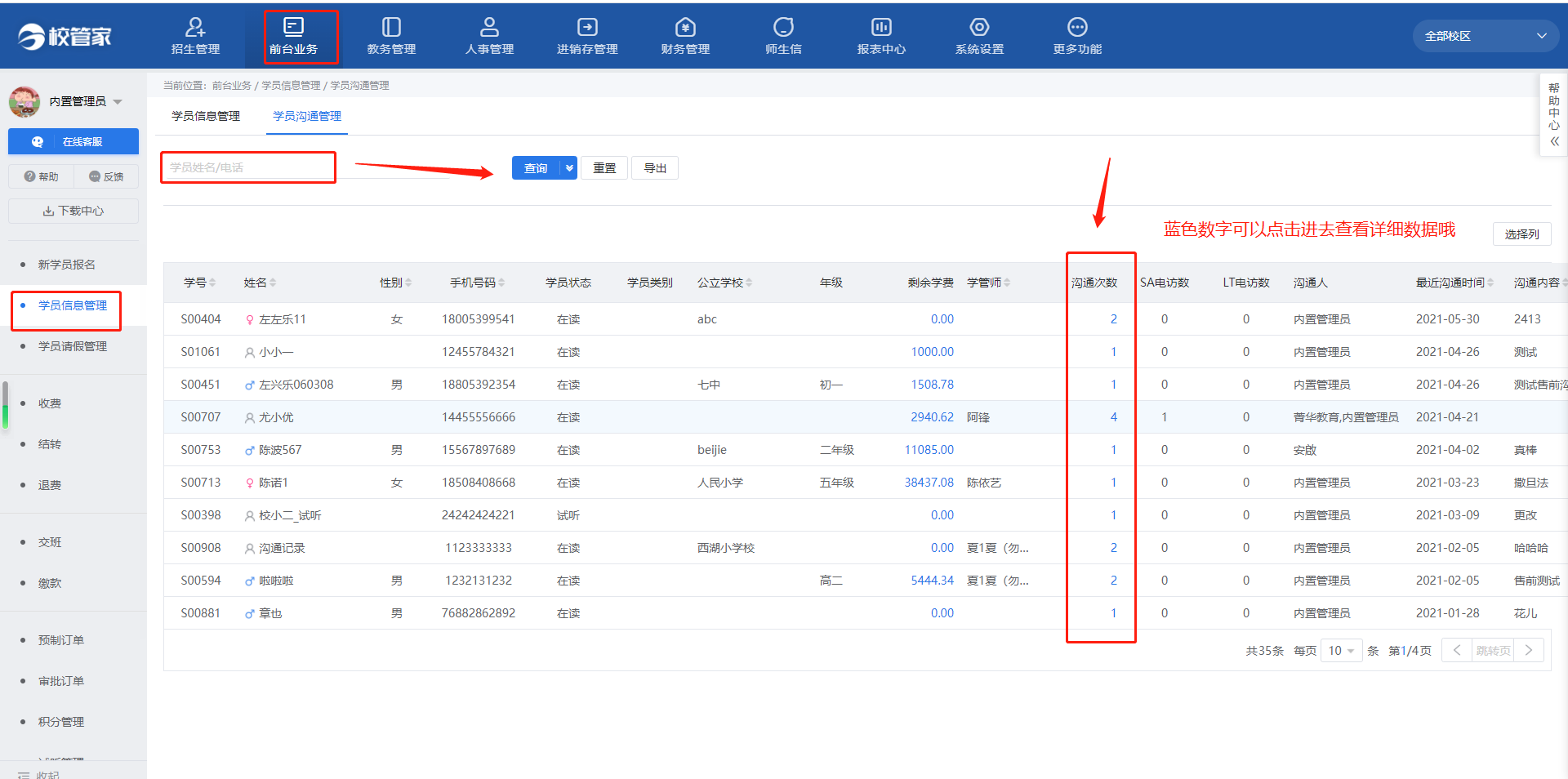This screenshot has width=1568, height=779.
Task: Change rows per page dropdown showing 10
Action: click(x=1341, y=650)
